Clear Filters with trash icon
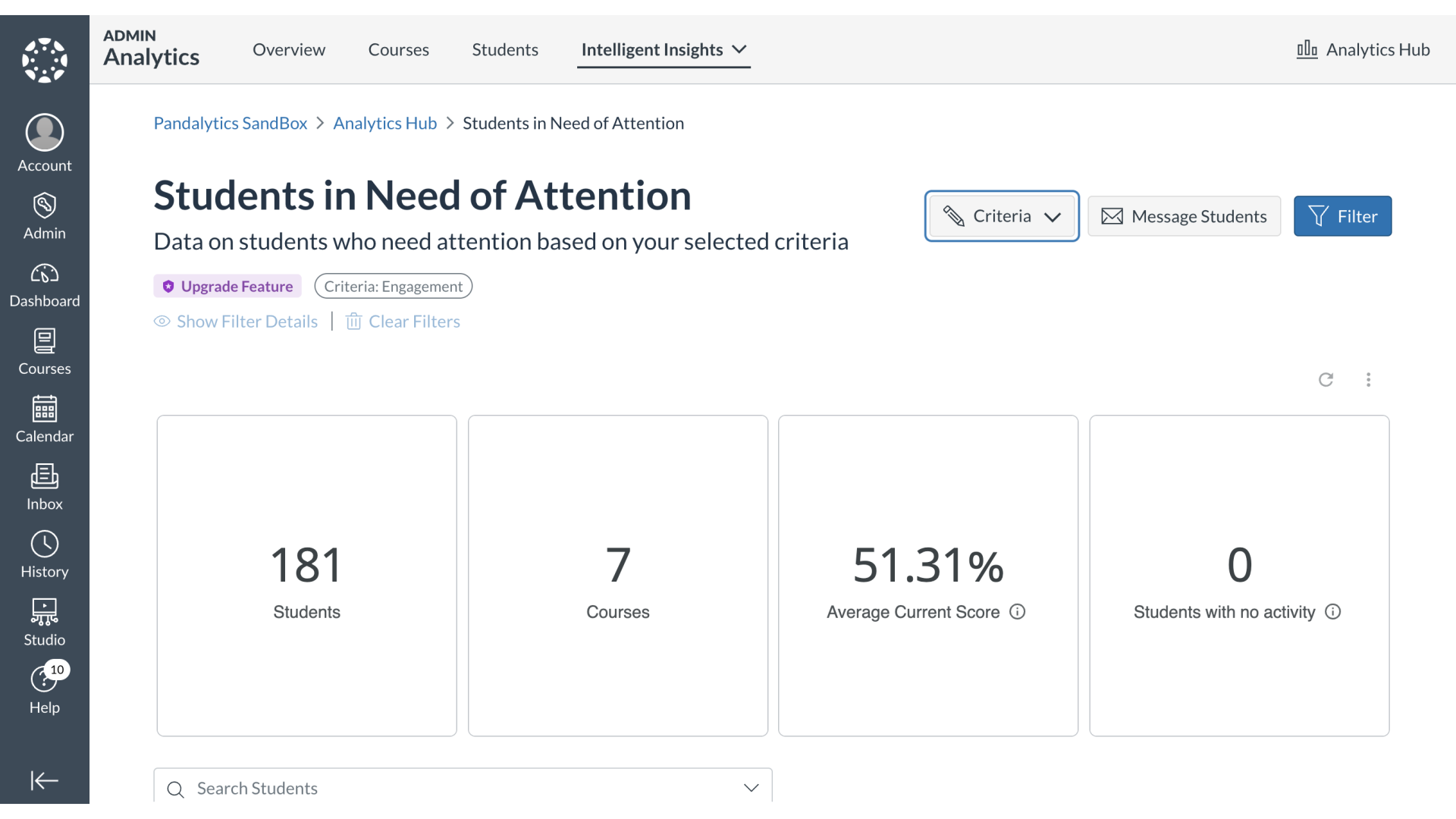This screenshot has height=819, width=1456. 403,322
